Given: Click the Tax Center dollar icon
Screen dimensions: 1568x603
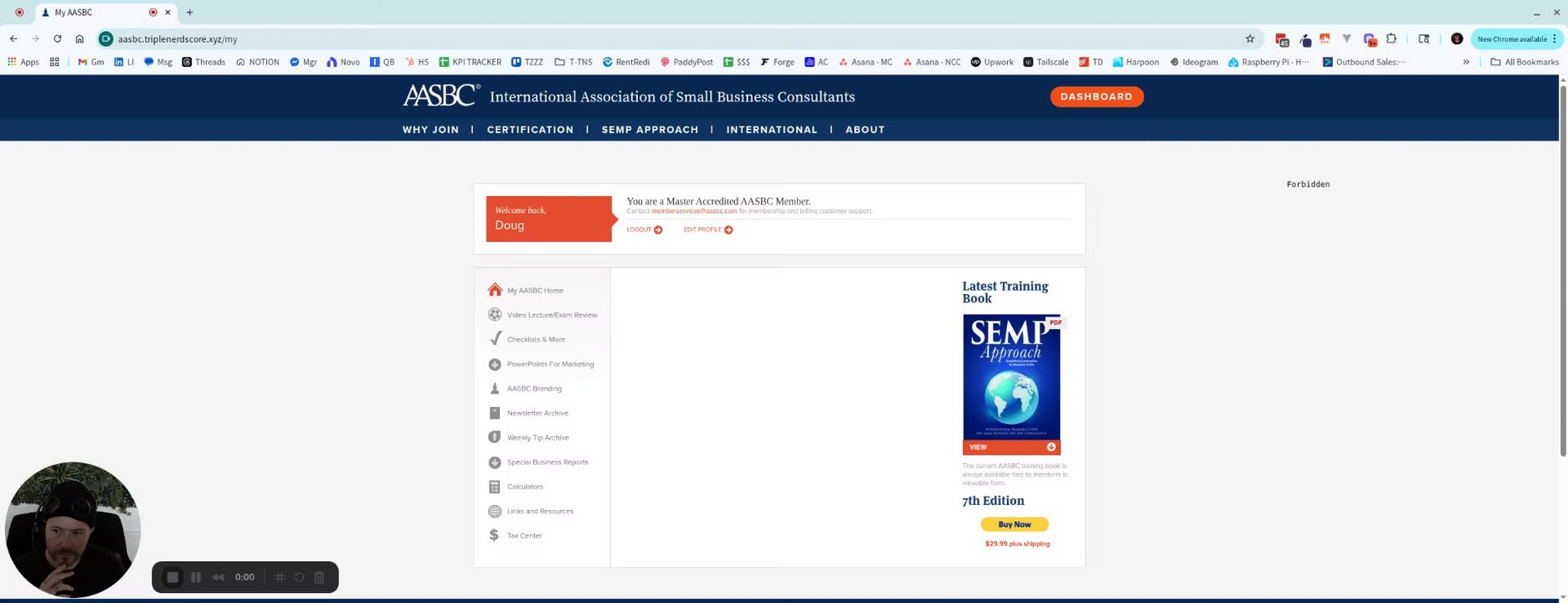Looking at the screenshot, I should (494, 535).
